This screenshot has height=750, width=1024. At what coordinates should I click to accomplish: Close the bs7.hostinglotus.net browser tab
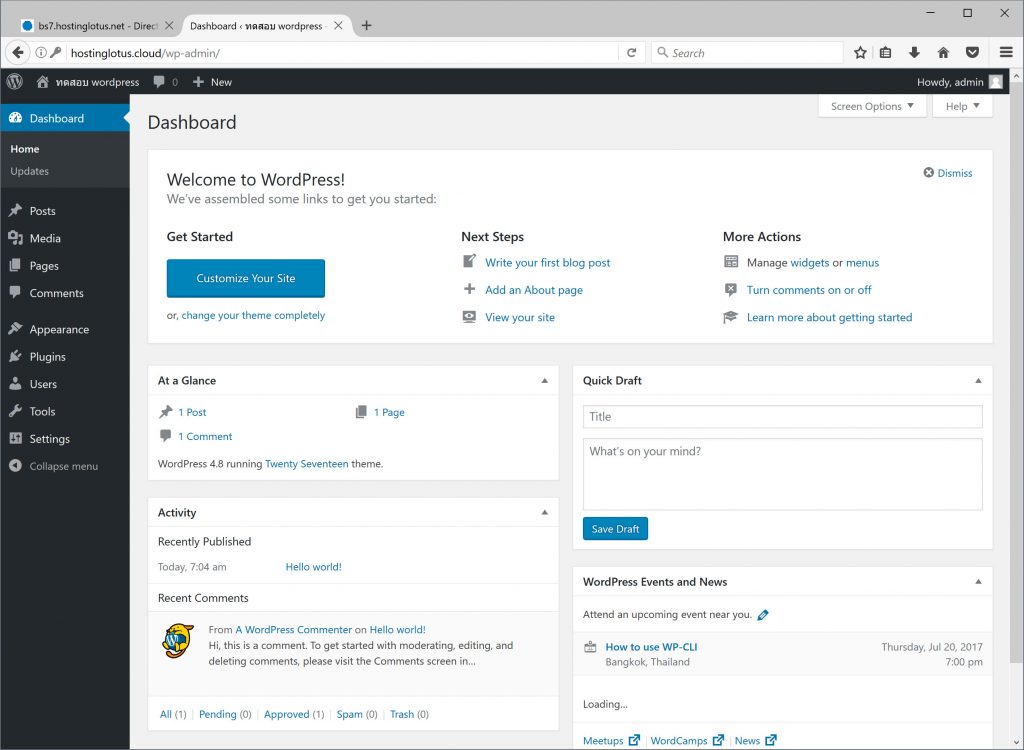point(169,25)
